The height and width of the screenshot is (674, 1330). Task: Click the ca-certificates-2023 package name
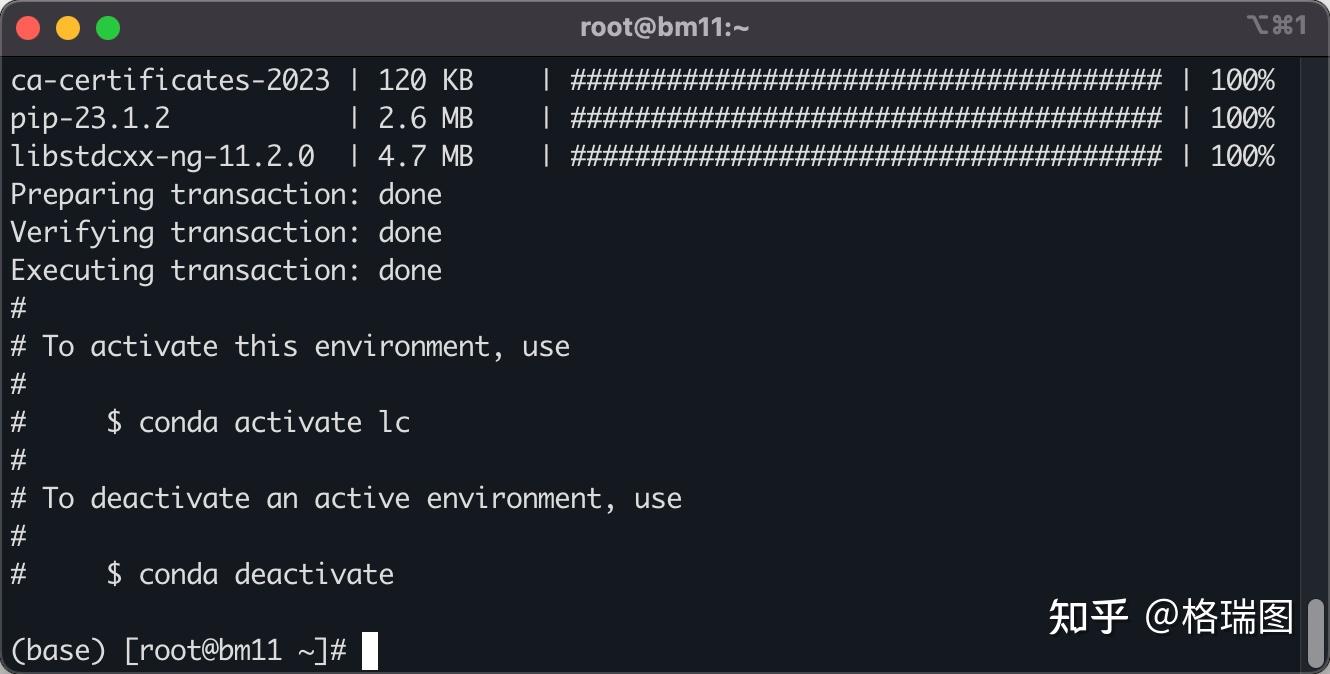(x=170, y=81)
